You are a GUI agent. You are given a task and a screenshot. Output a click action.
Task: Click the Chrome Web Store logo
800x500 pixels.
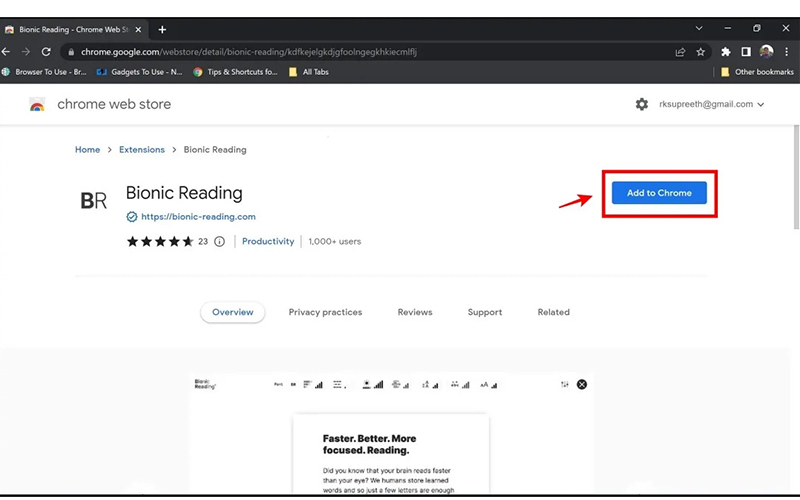(x=37, y=105)
